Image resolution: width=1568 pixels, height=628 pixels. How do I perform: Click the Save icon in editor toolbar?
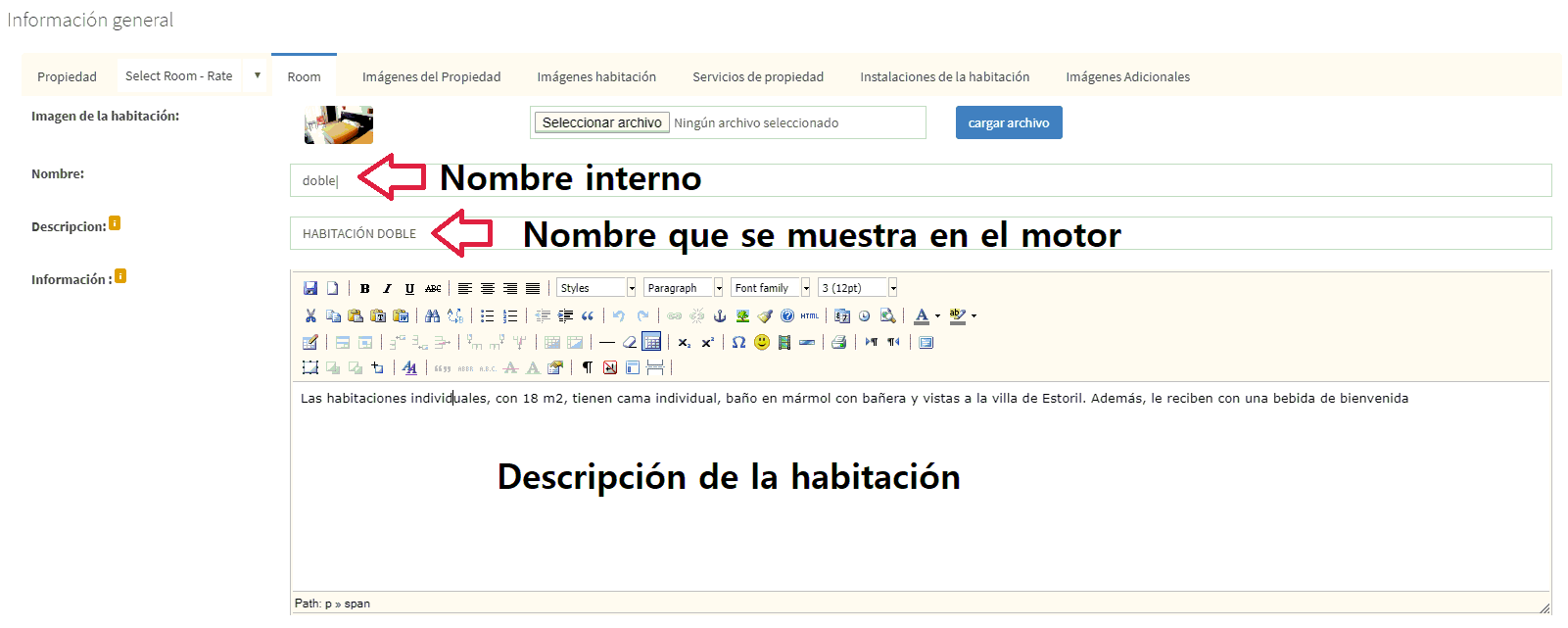[310, 288]
